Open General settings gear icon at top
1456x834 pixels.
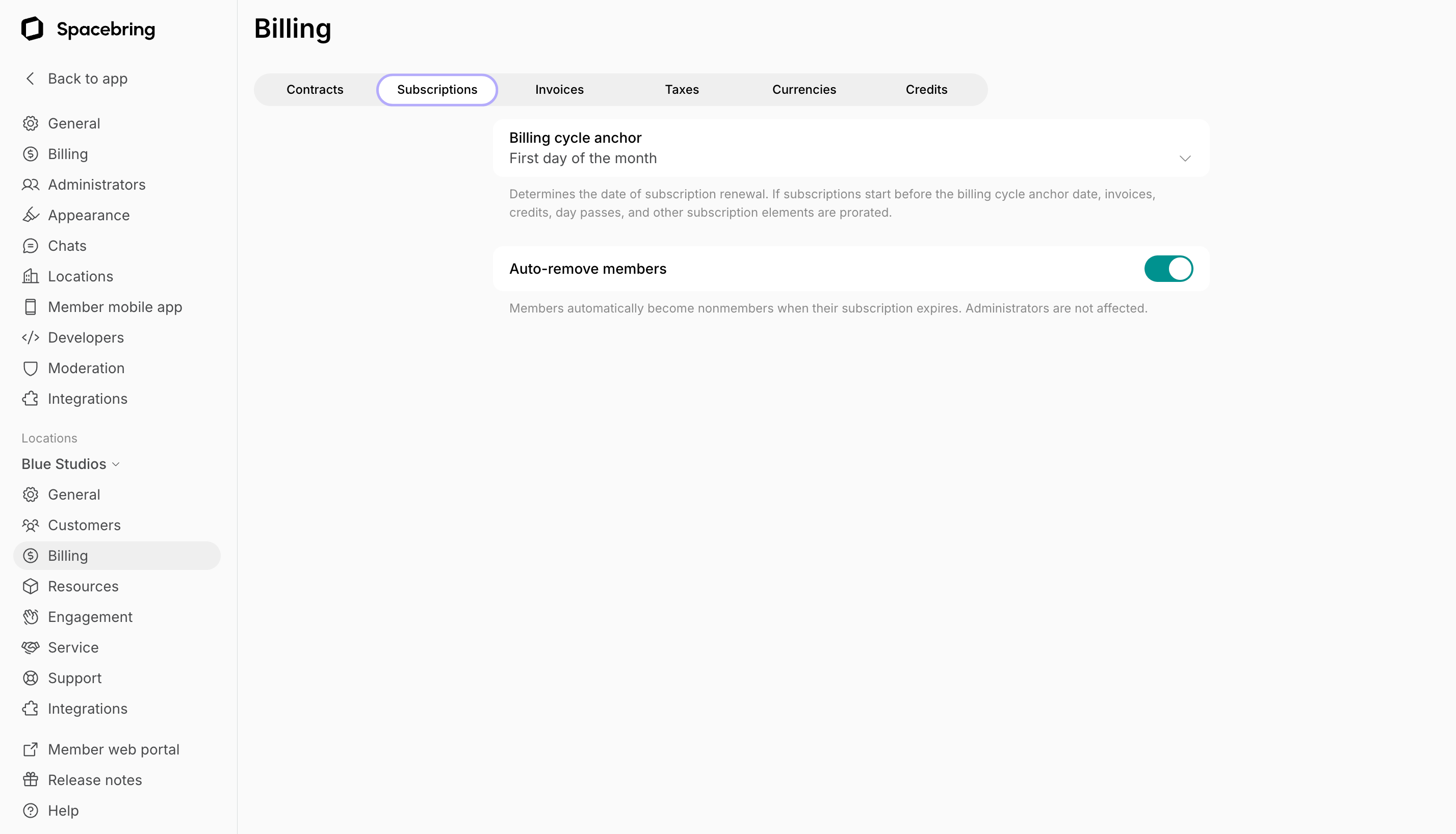[31, 123]
